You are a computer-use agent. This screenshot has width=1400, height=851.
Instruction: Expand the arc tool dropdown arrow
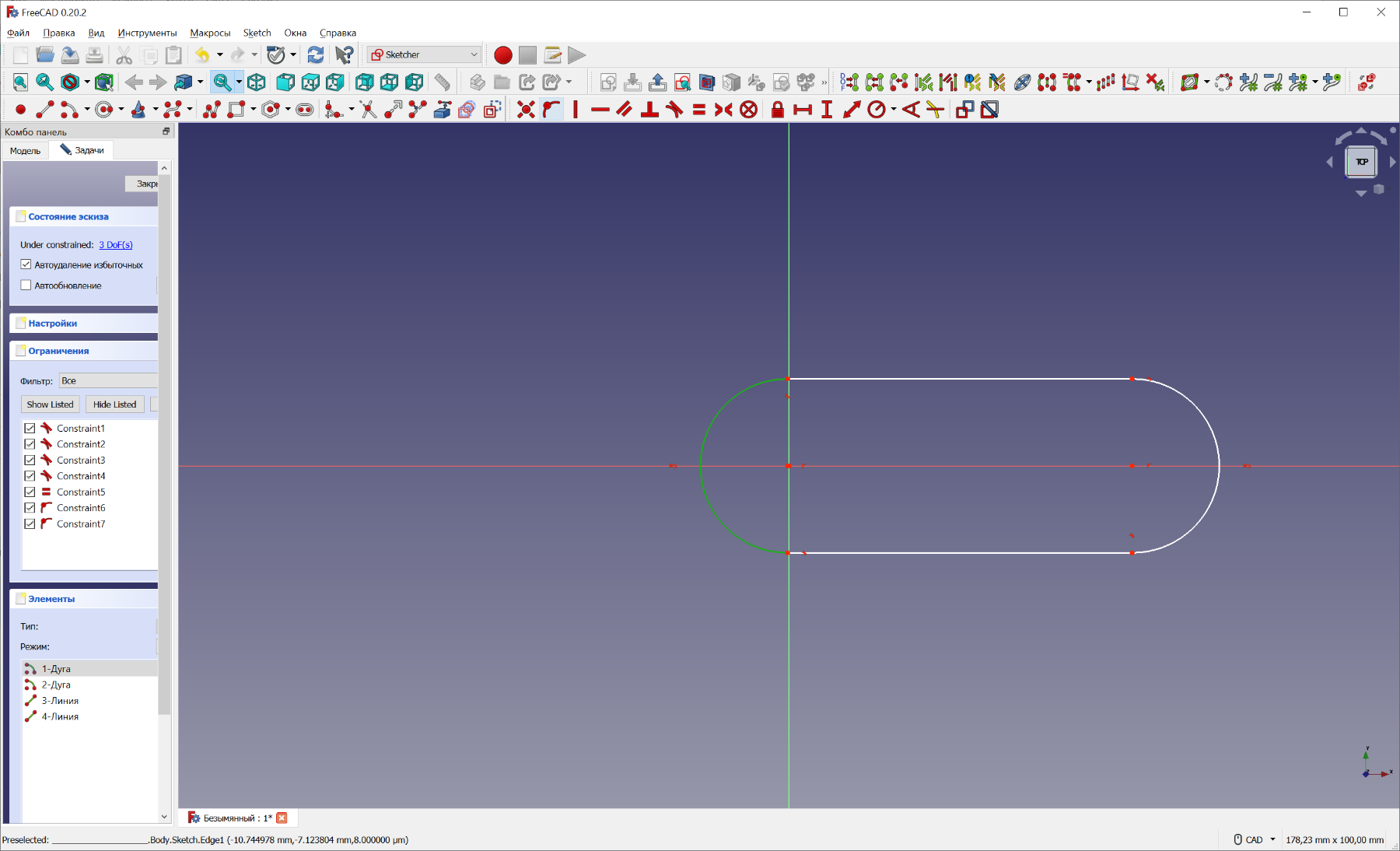pyautogui.click(x=87, y=110)
